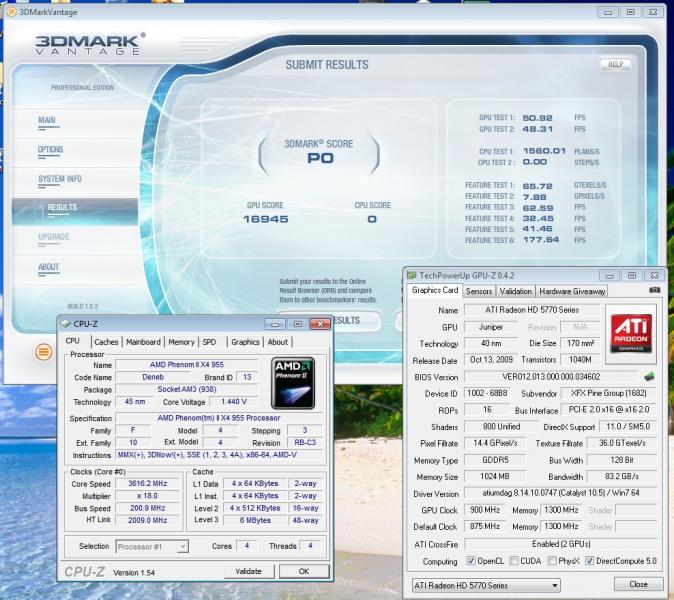Click the Instructions field in CPU-Z
This screenshot has height=600, width=674.
(x=219, y=455)
